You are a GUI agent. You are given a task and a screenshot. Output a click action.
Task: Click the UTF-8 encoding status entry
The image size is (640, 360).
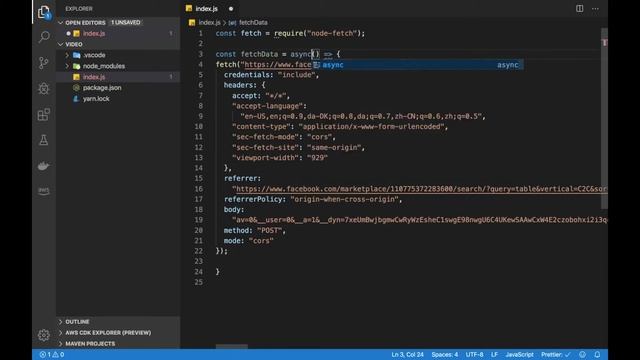pyautogui.click(x=474, y=355)
